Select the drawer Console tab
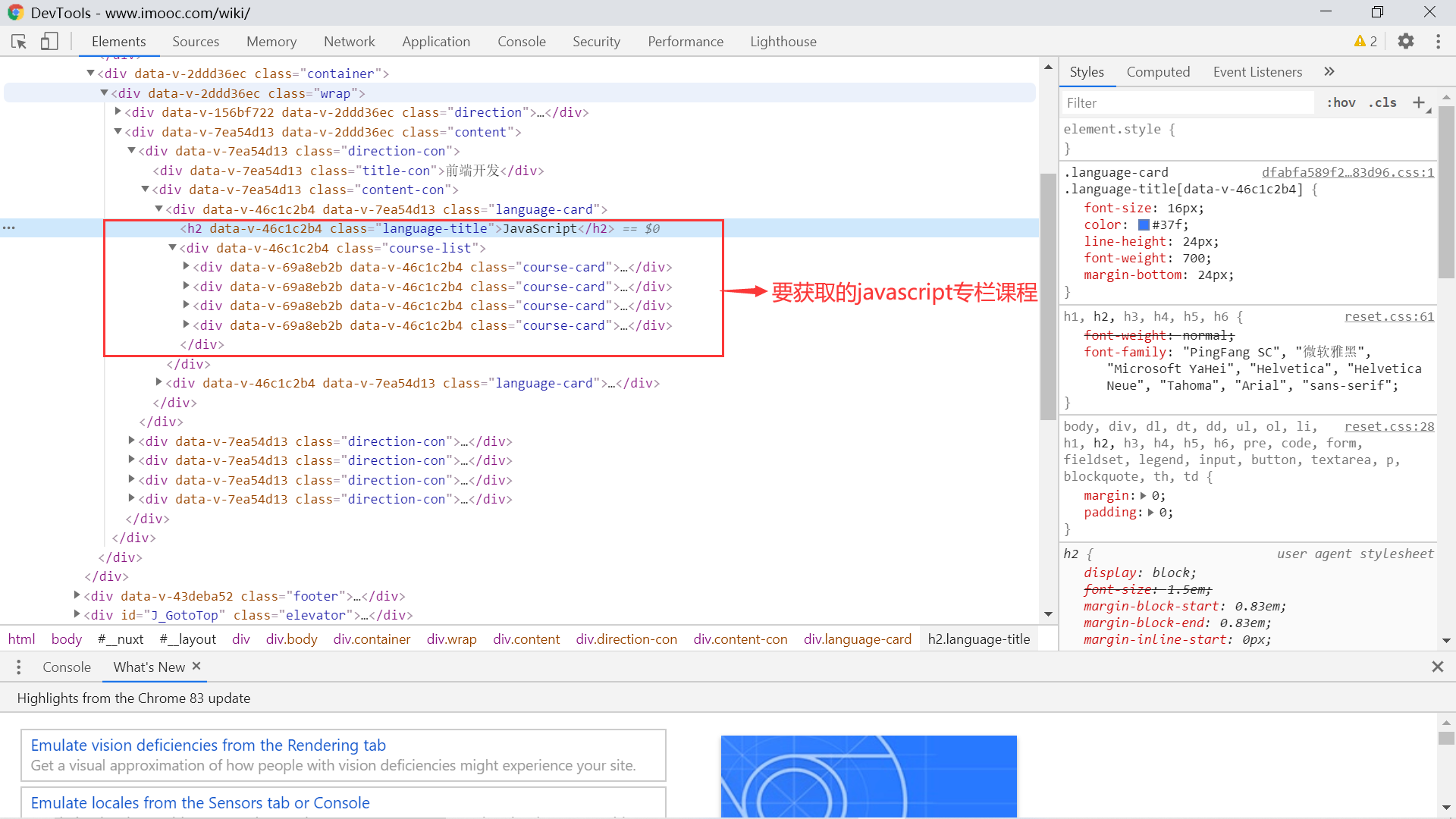The height and width of the screenshot is (819, 1456). click(x=67, y=667)
